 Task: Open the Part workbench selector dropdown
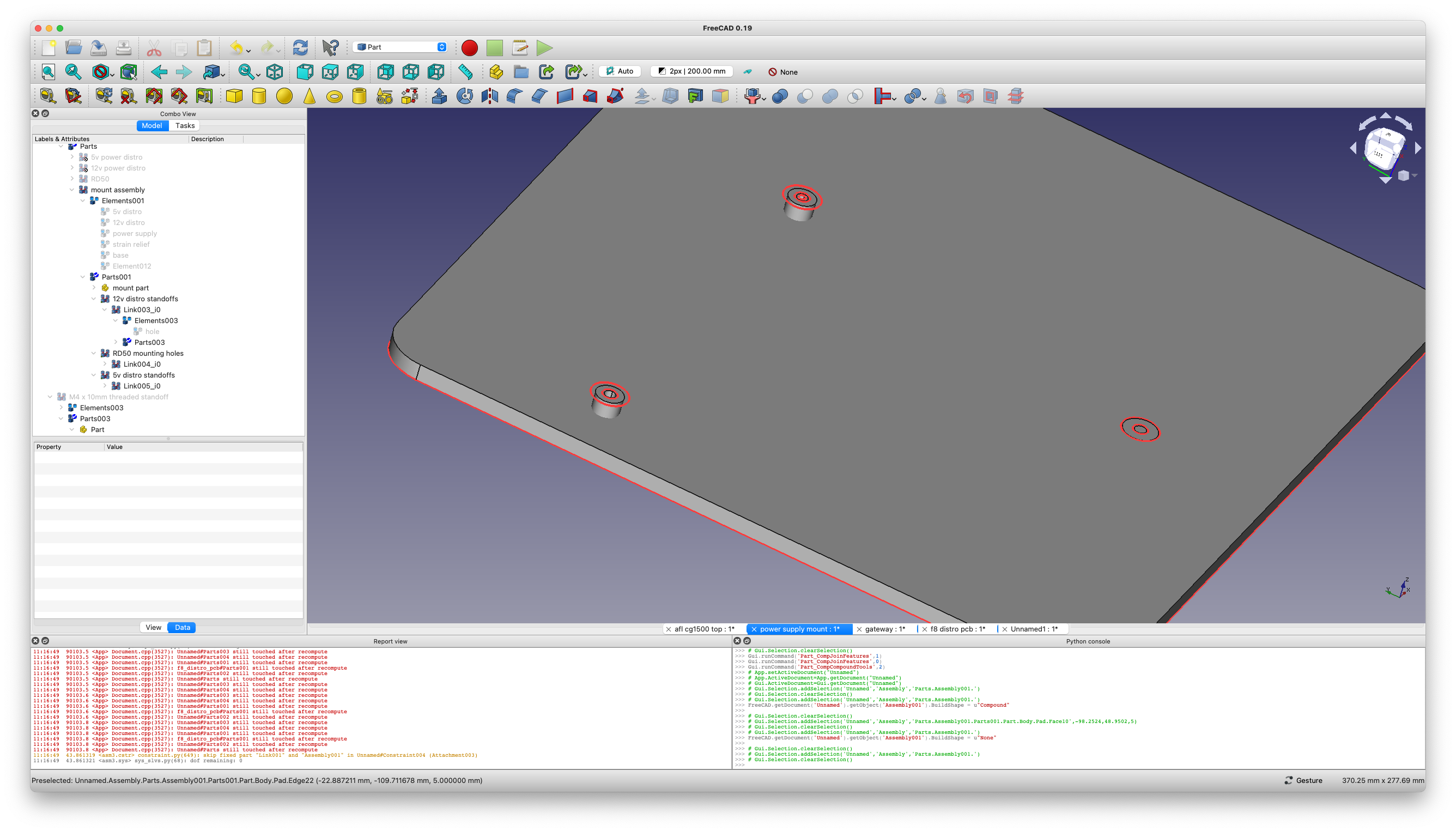(400, 47)
